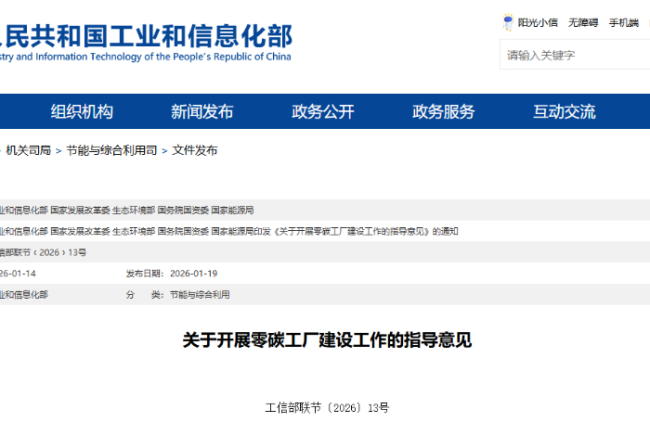Go to 文件发布 in the breadcrumb
This screenshot has height=435, width=650.
tap(194, 150)
